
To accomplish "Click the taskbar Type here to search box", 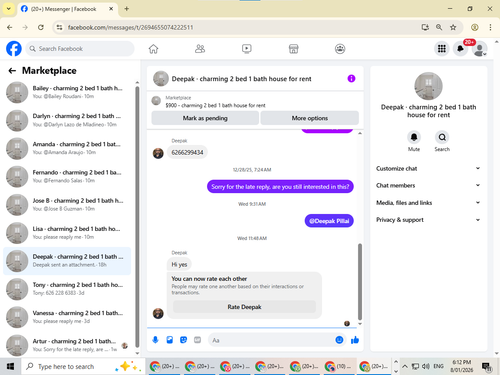I will 83,366.
